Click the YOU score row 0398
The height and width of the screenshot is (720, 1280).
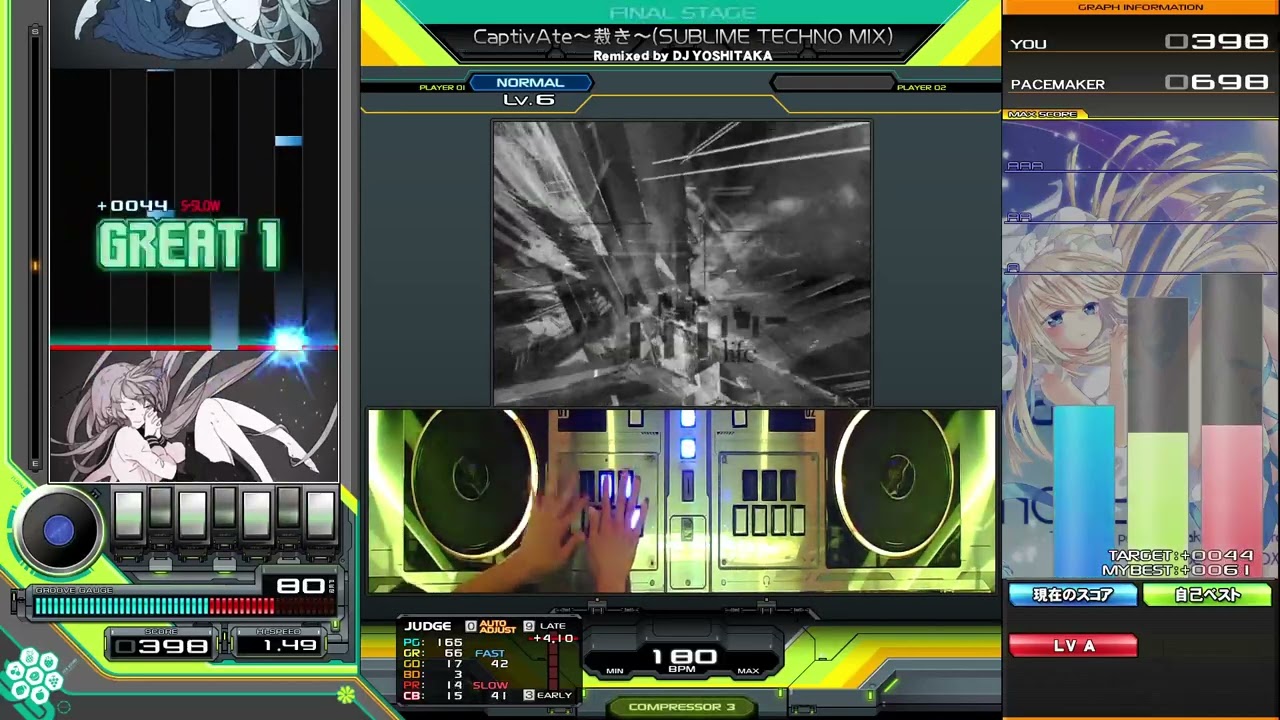pyautogui.click(x=1140, y=43)
